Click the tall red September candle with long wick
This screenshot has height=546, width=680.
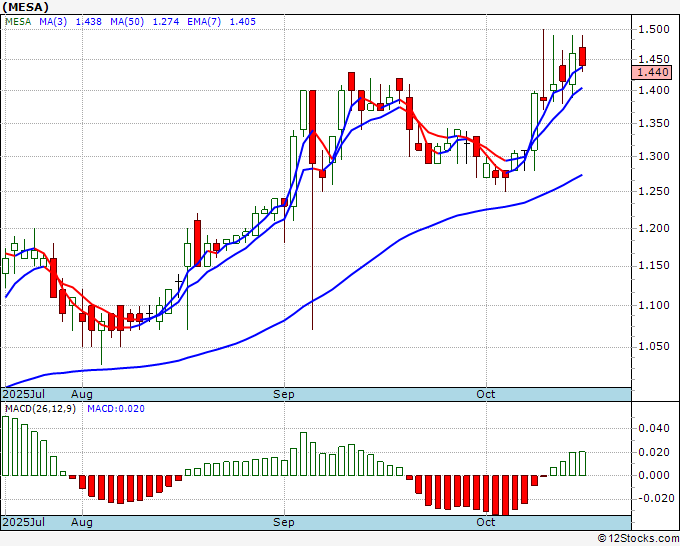point(312,127)
